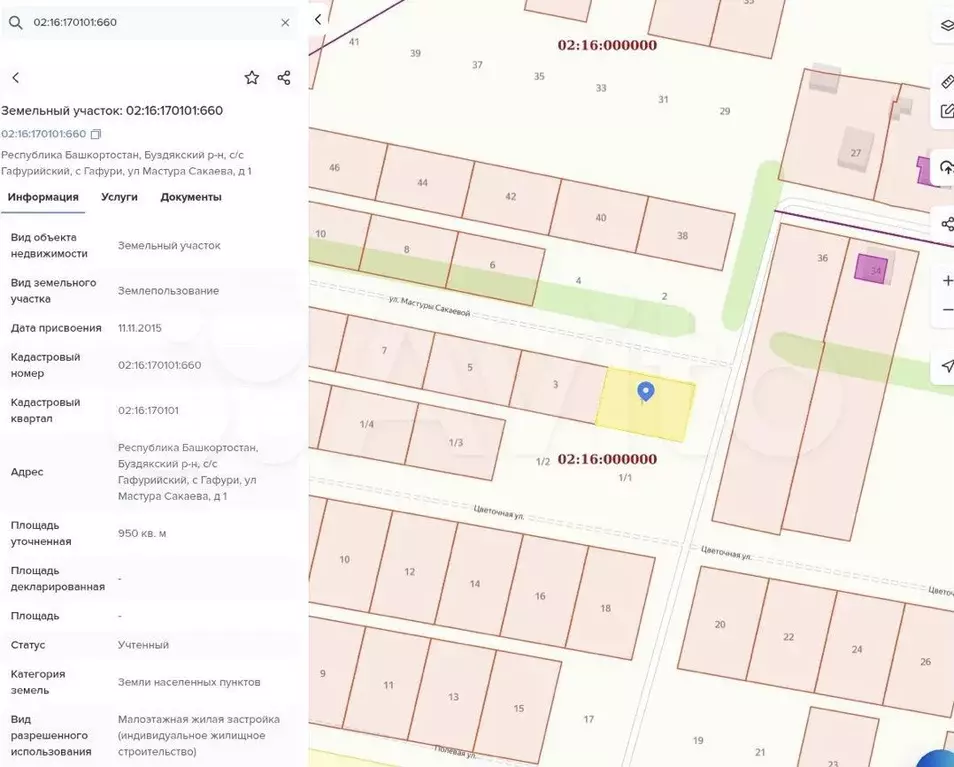954x767 pixels.
Task: Select parcel 24 on the map
Action: coord(859,649)
